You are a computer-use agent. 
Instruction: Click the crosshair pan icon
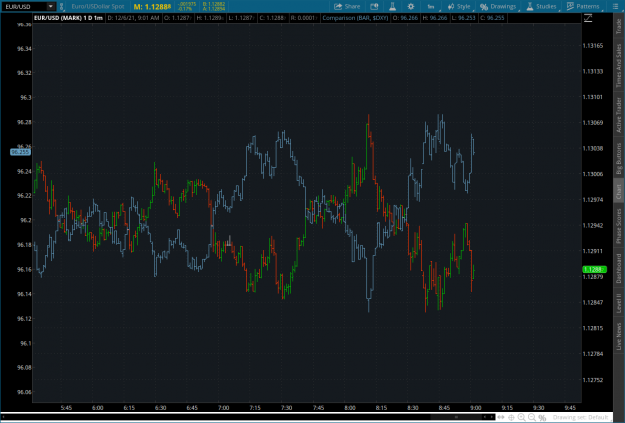511,417
